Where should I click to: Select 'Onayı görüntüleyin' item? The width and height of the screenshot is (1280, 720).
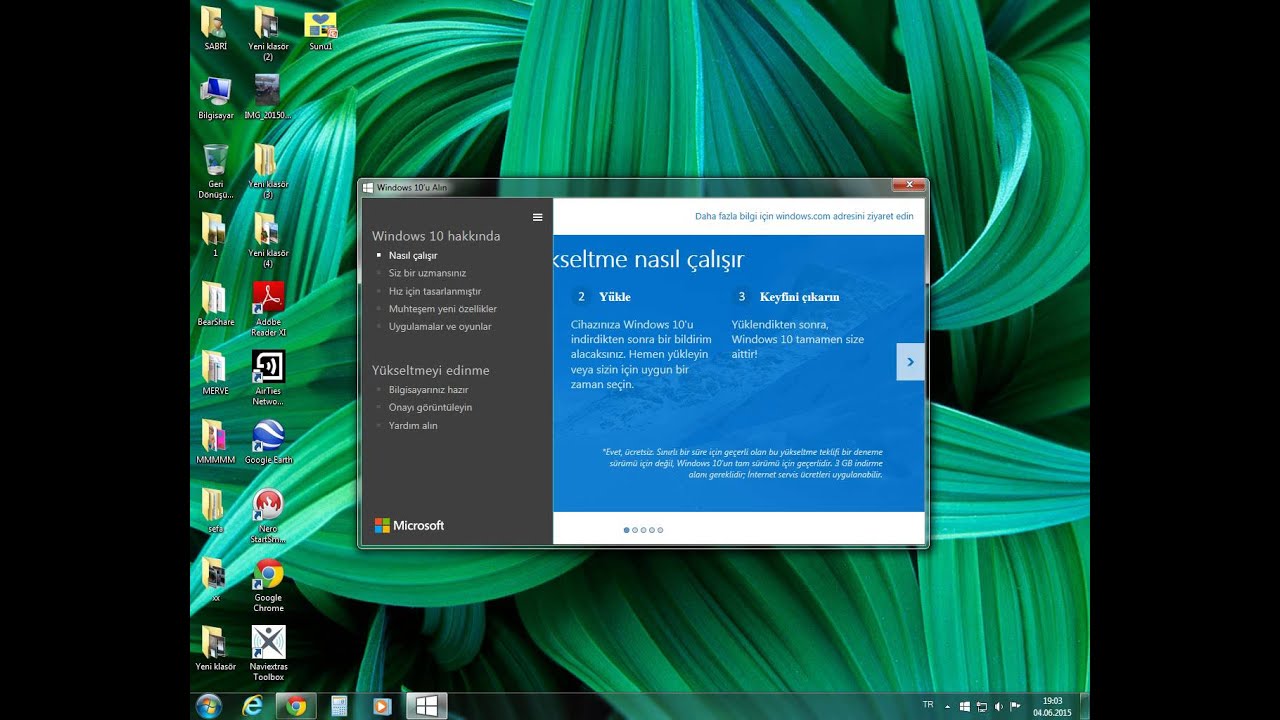[x=430, y=408]
